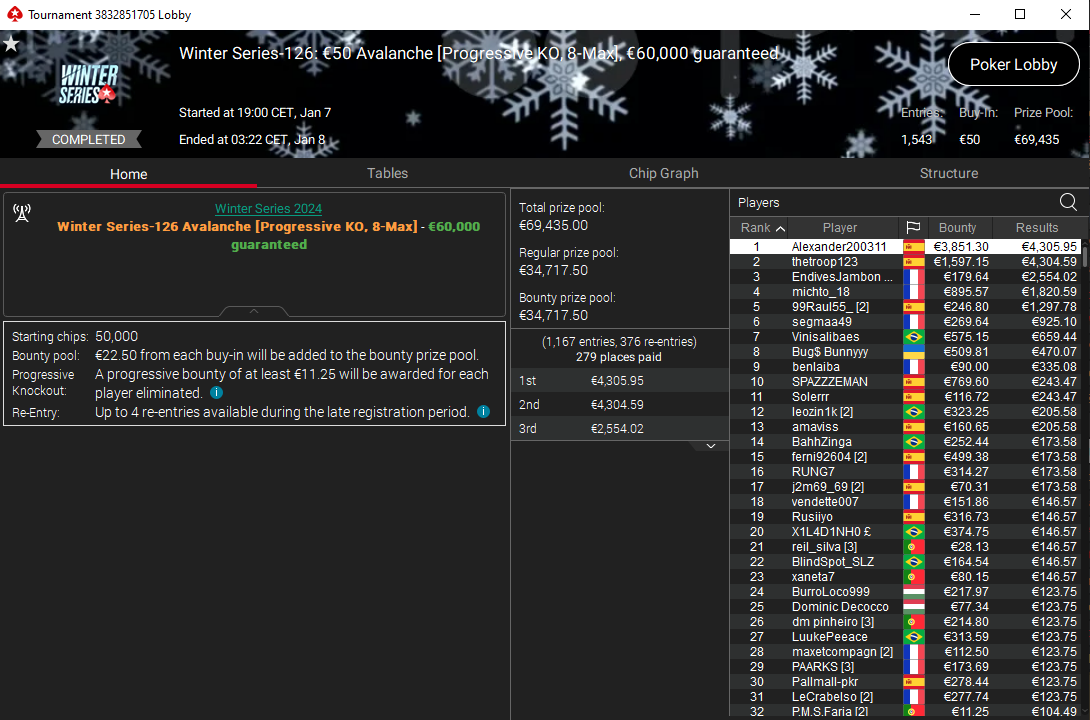Select player leozin1k [2] in the list

(905, 411)
